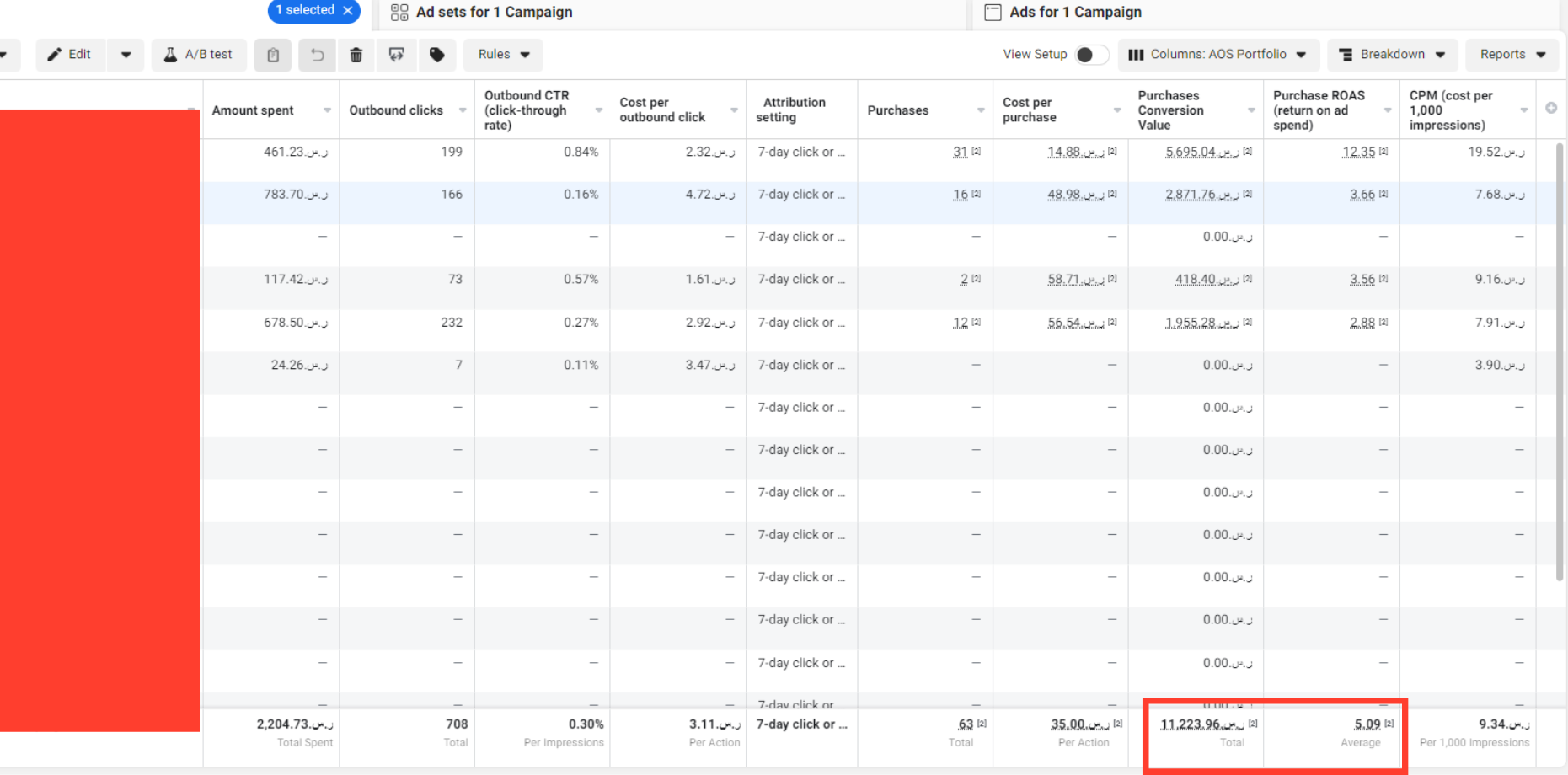Click the add column plus icon on header row
Screen dimensions: 1568x775
1550,108
